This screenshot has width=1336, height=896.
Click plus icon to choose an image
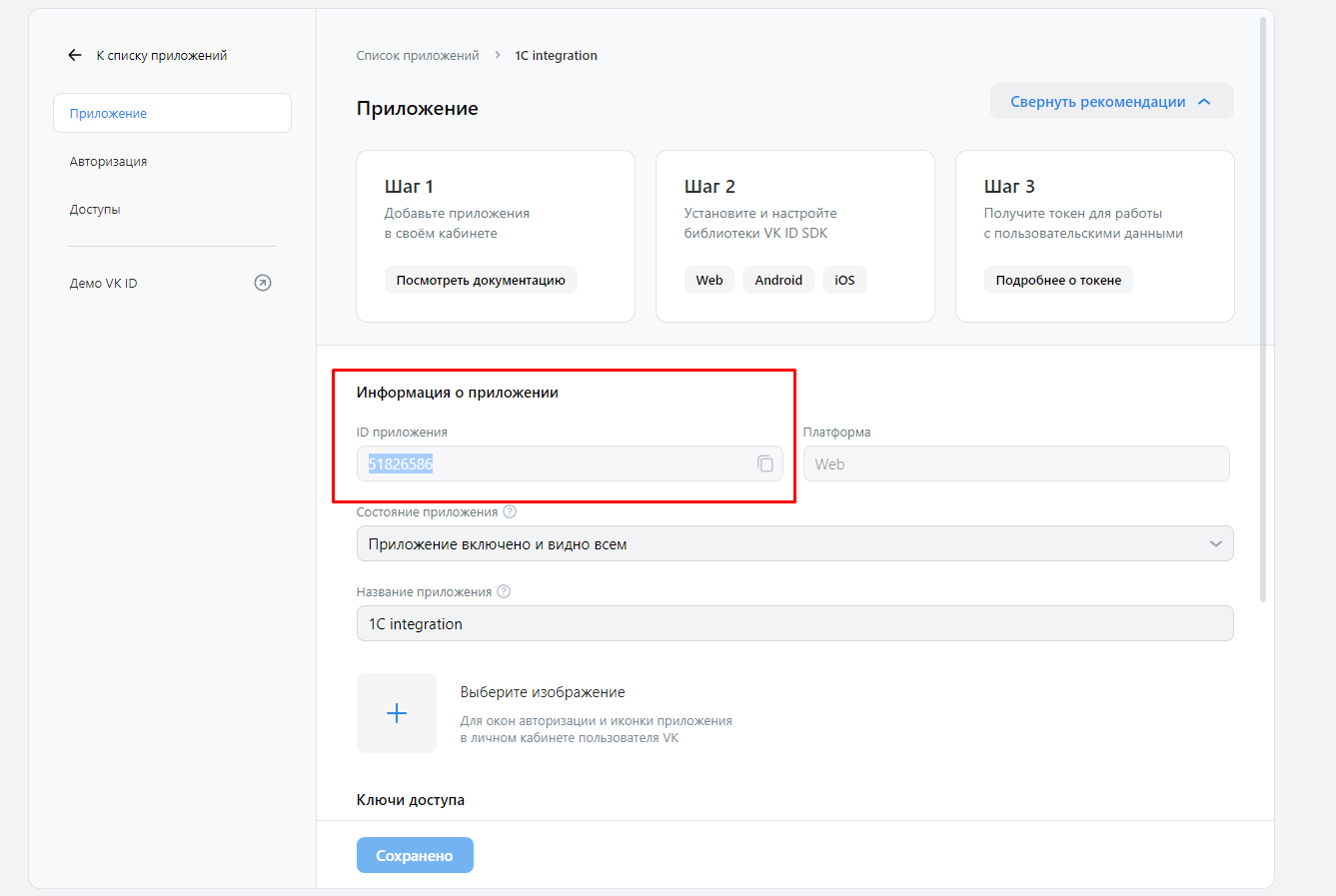pos(397,713)
